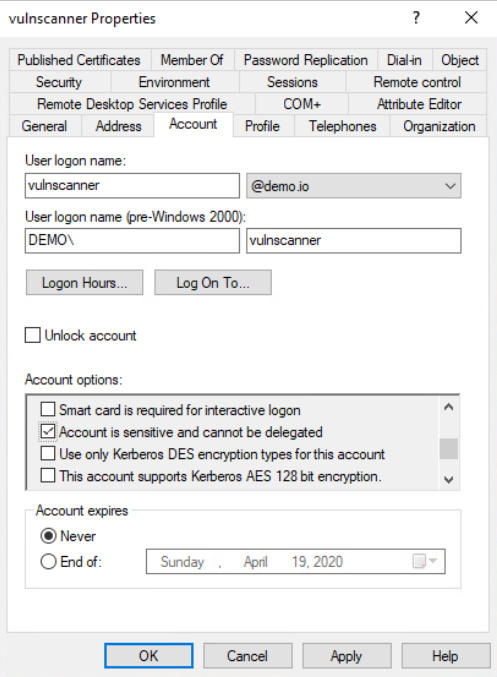Click account options scroll up arrow
The image size is (497, 677).
449,407
